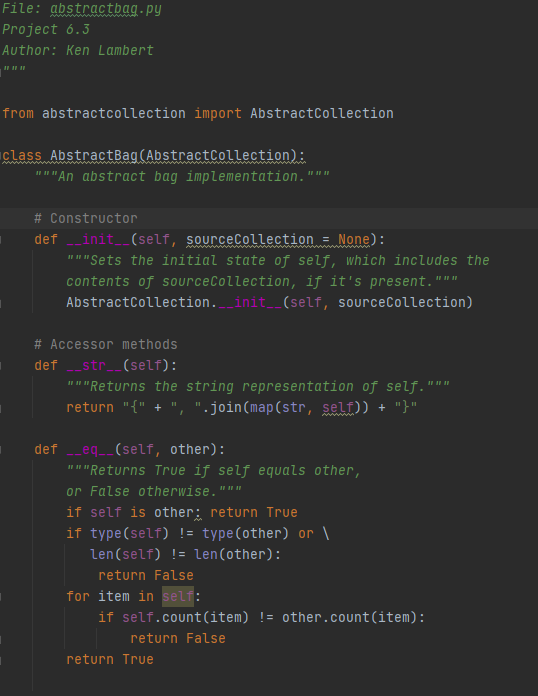Click the "abstractbag.py" file name in the header docstring
The image size is (538, 696).
point(106,9)
